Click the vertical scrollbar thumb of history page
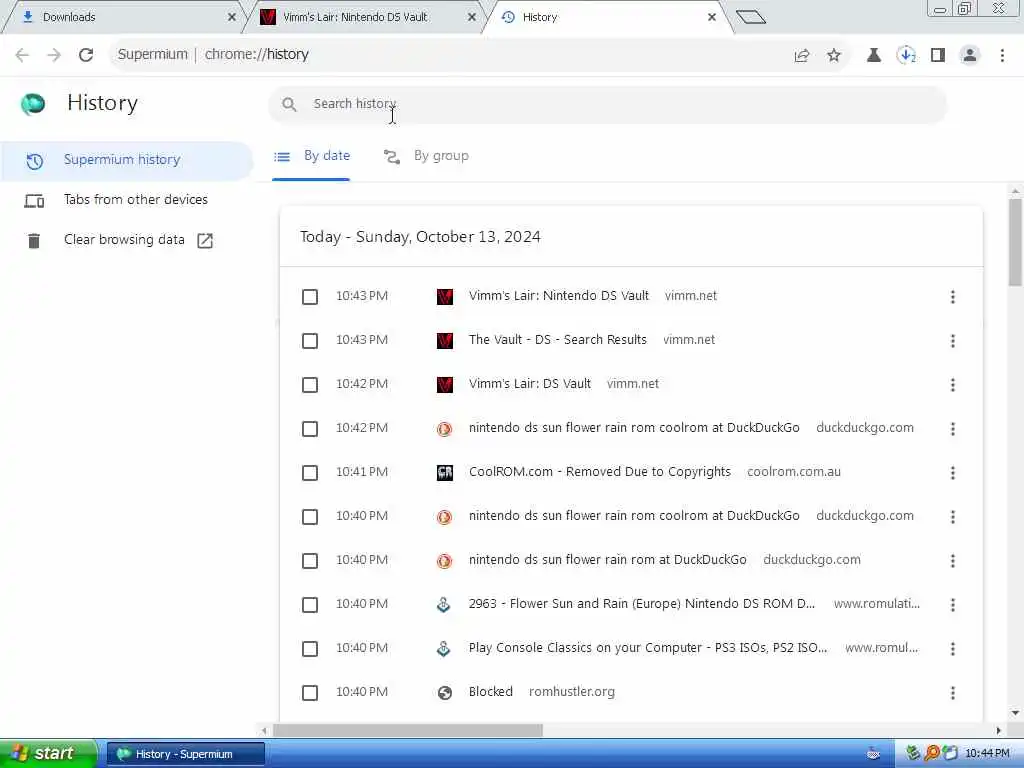This screenshot has width=1024, height=768. [1015, 242]
